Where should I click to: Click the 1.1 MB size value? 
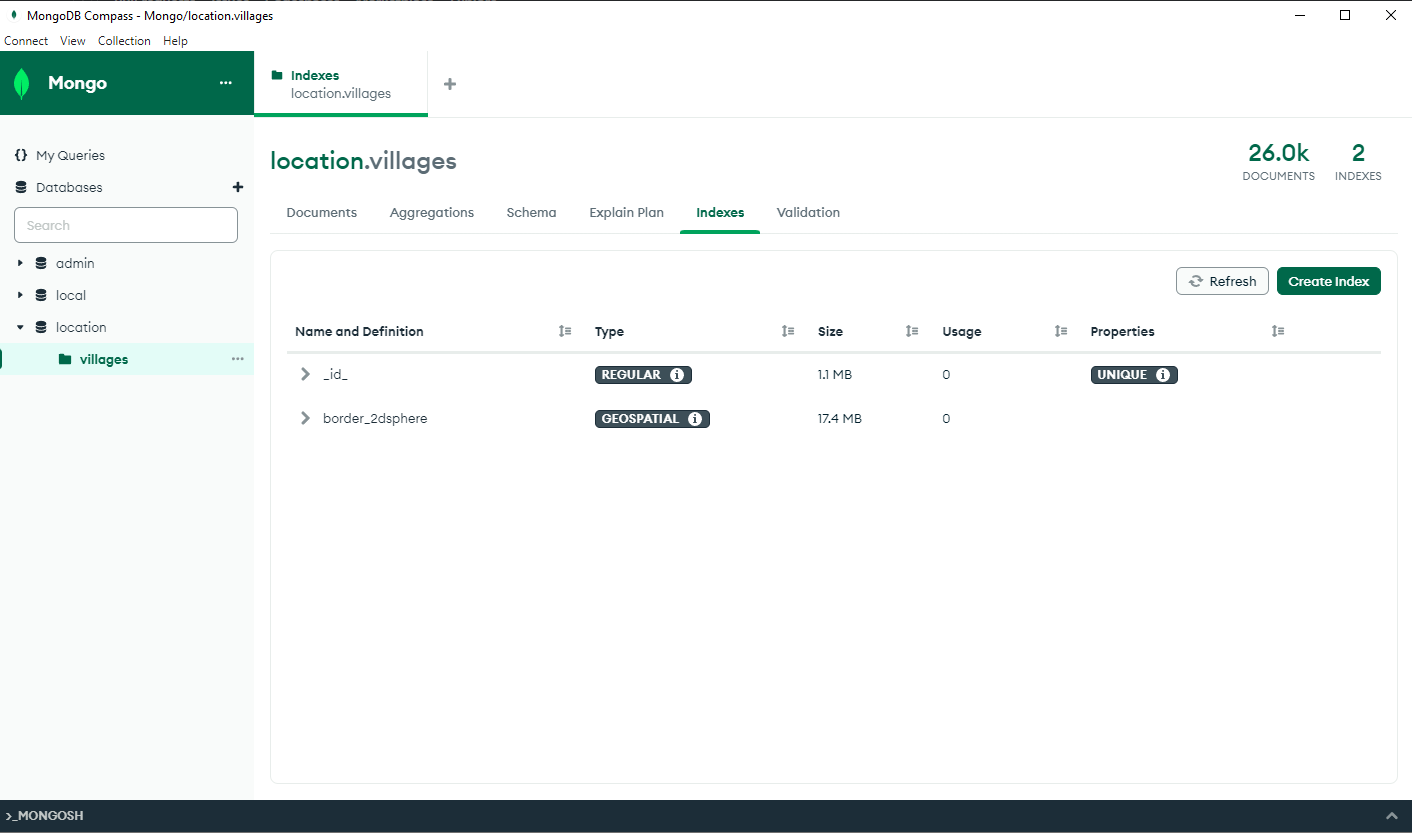click(835, 375)
